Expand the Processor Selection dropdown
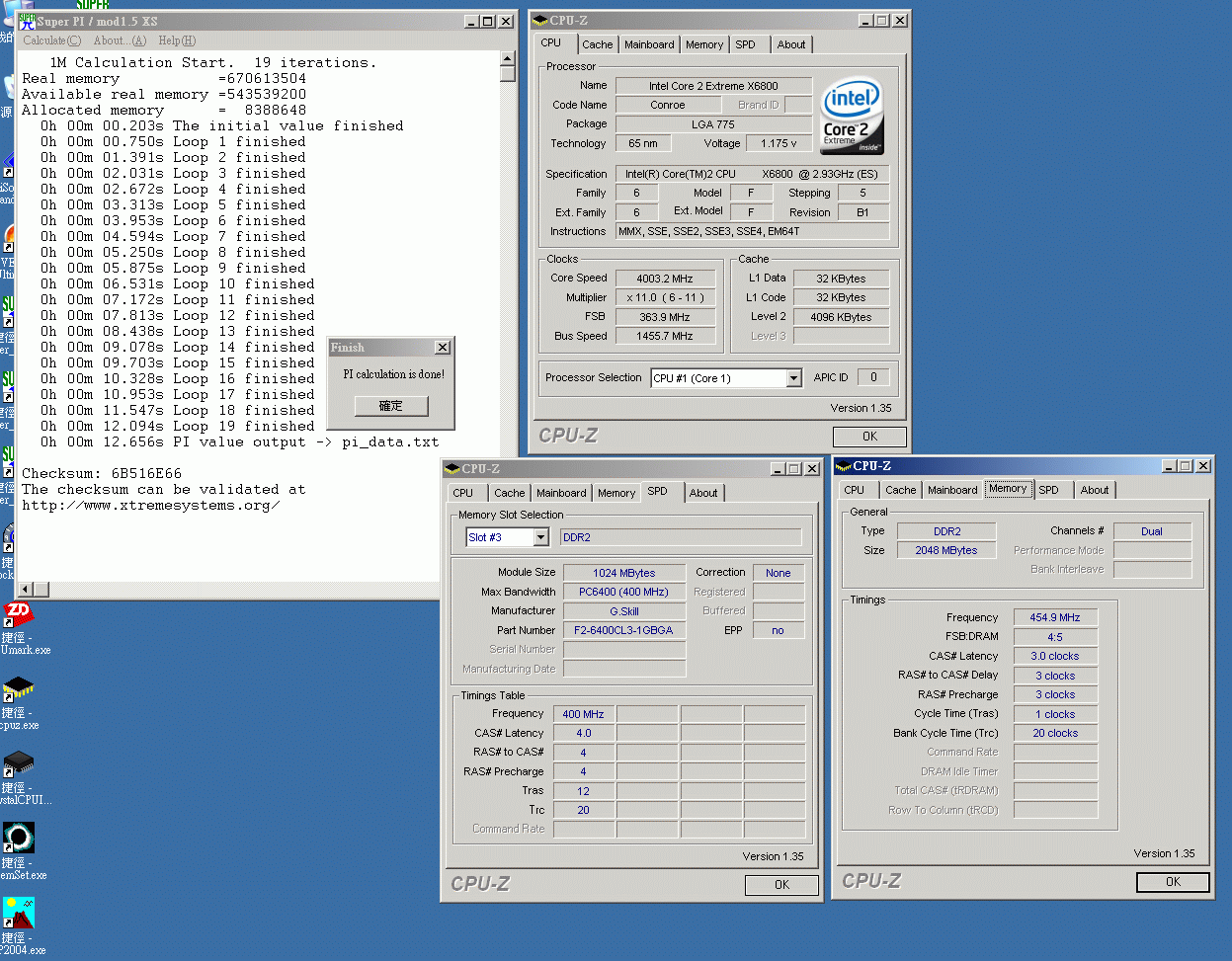Screen dimensions: 1232x961 [793, 378]
